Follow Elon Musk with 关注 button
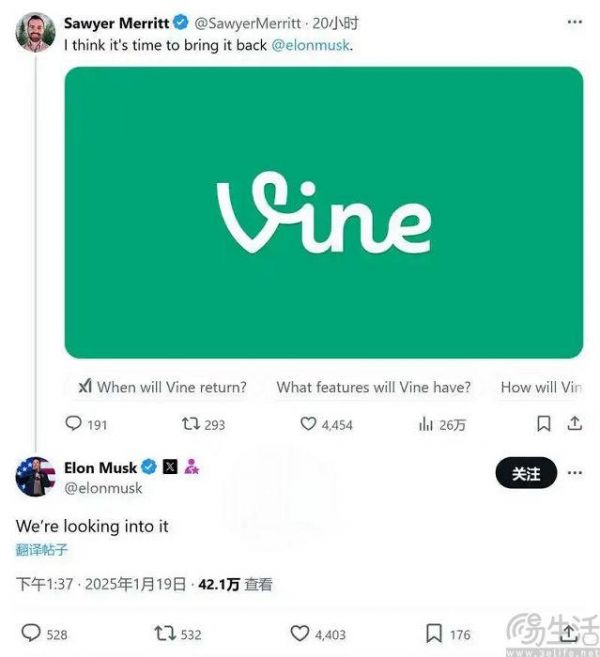Screen dimensions: 600x657 pos(526,473)
